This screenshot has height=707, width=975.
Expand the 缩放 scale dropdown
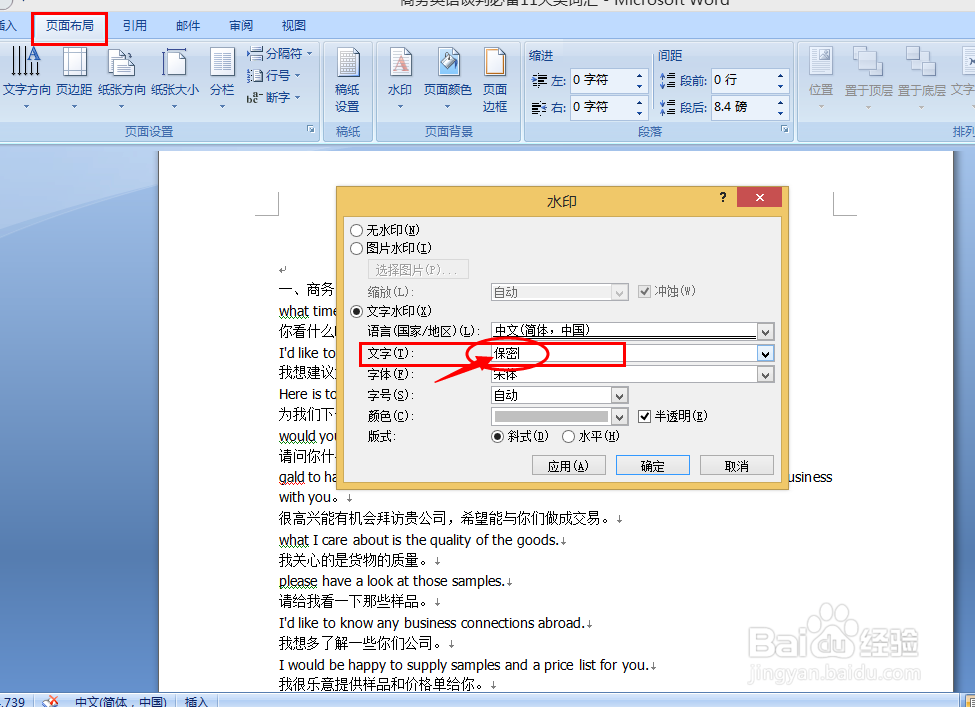pyautogui.click(x=619, y=292)
